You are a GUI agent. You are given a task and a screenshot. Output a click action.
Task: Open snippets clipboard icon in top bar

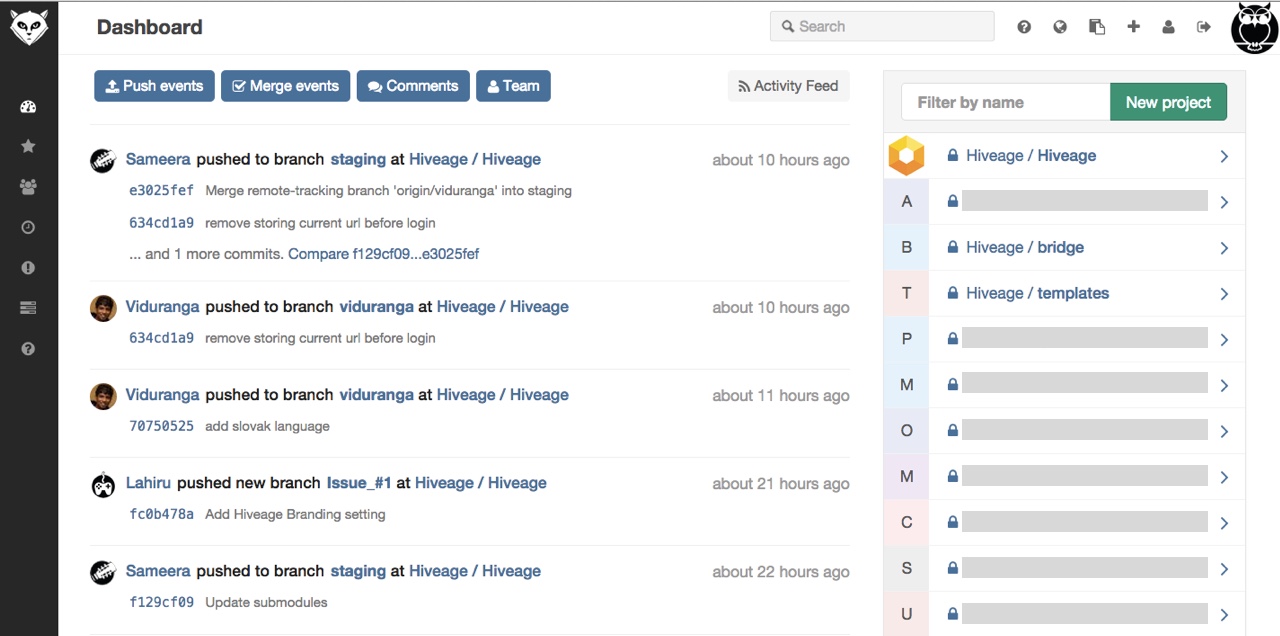click(x=1097, y=27)
